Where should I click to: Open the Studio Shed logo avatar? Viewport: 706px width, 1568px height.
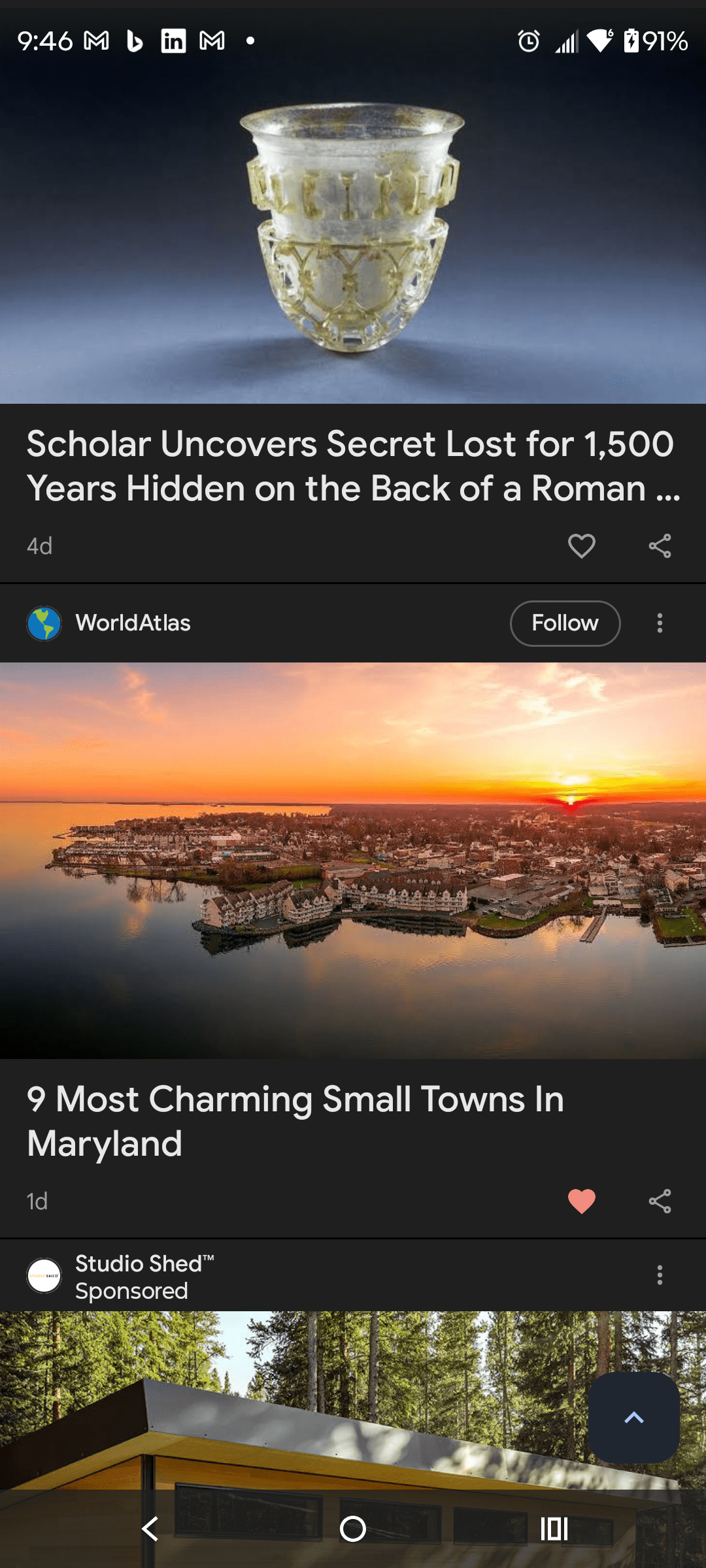tap(44, 1275)
